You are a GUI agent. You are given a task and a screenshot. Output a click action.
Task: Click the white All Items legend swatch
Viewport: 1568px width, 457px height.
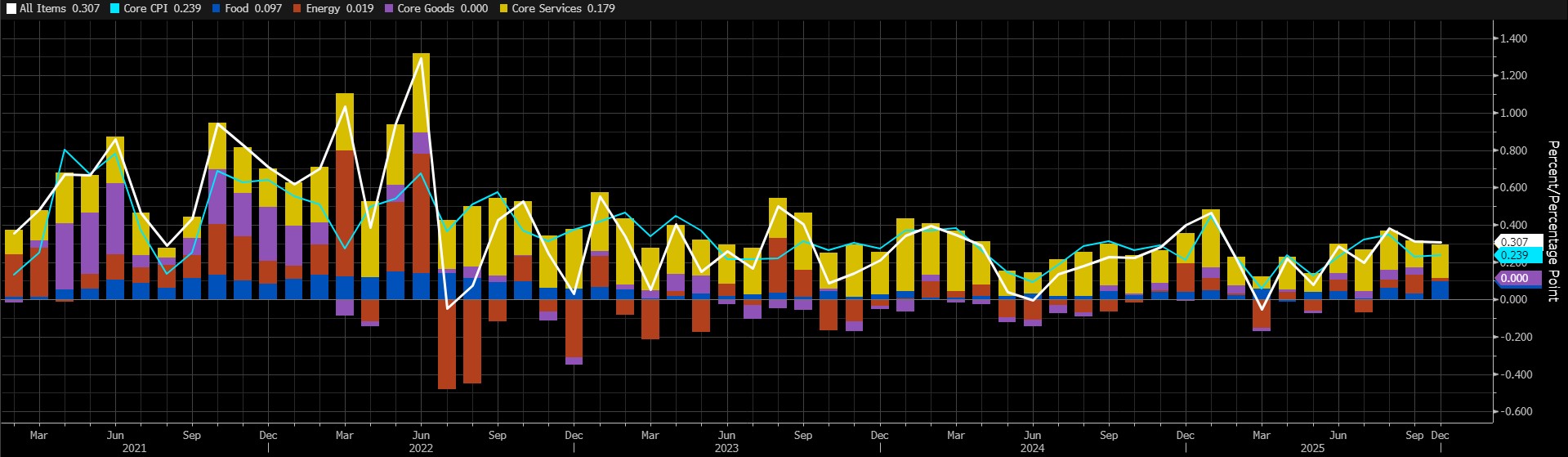pyautogui.click(x=11, y=9)
